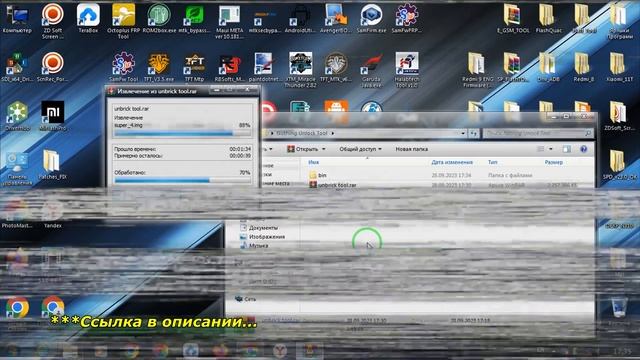Launch the AvengerBO… shortcut

(x=336, y=18)
